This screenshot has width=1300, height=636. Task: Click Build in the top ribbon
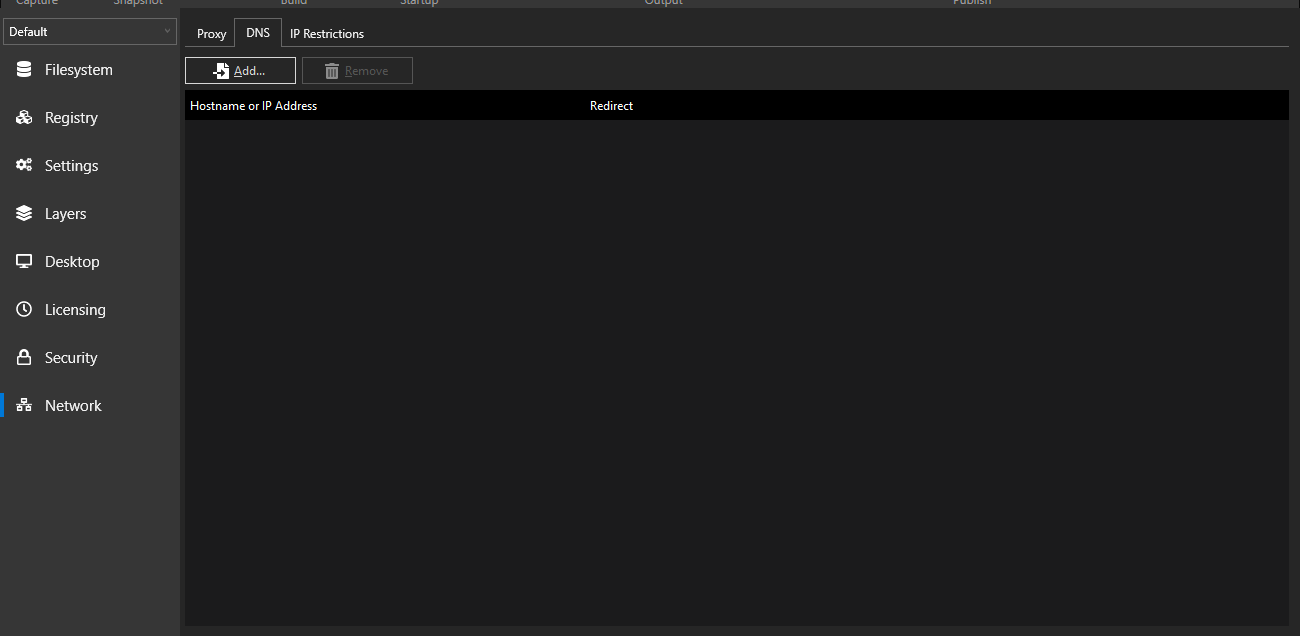[x=293, y=3]
